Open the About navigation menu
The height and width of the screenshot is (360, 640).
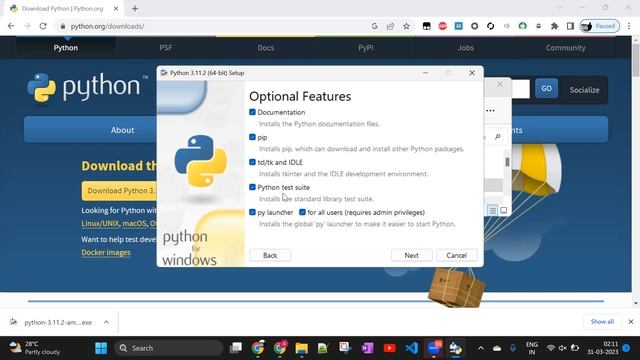[122, 130]
